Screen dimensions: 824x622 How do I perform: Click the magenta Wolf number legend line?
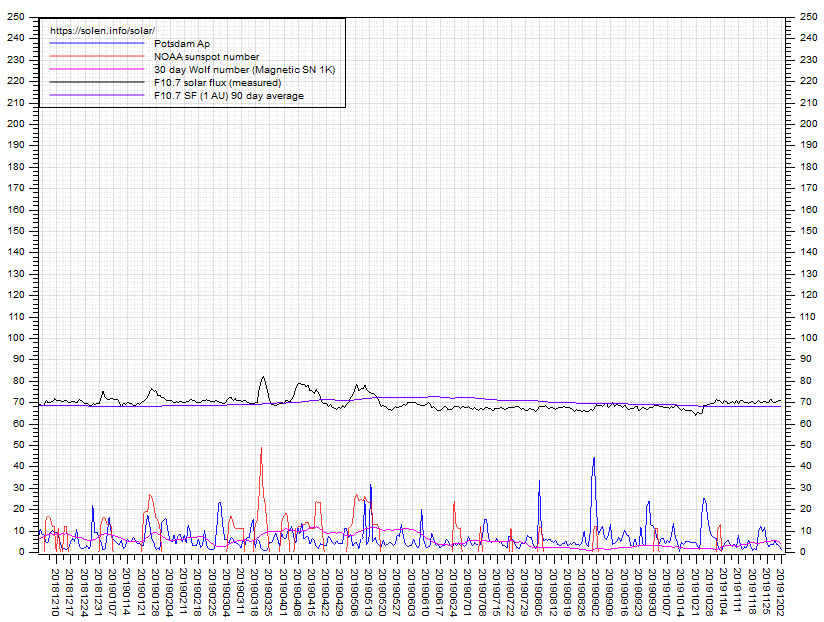(x=97, y=69)
